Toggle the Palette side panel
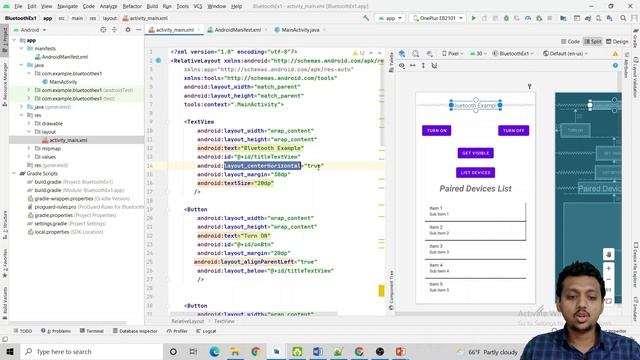This screenshot has width=640, height=360. pyautogui.click(x=391, y=62)
